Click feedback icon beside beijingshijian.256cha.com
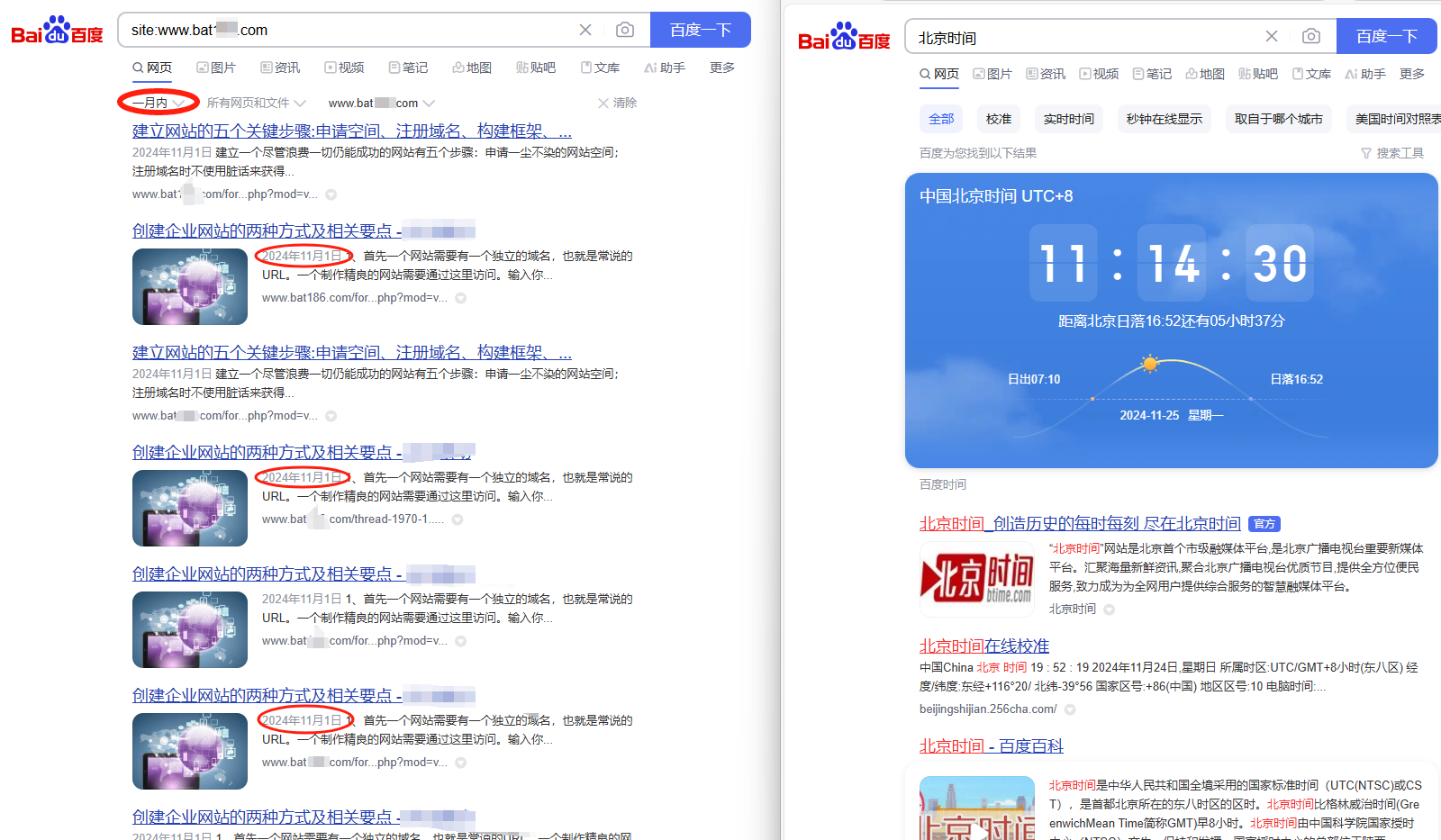 point(1070,709)
